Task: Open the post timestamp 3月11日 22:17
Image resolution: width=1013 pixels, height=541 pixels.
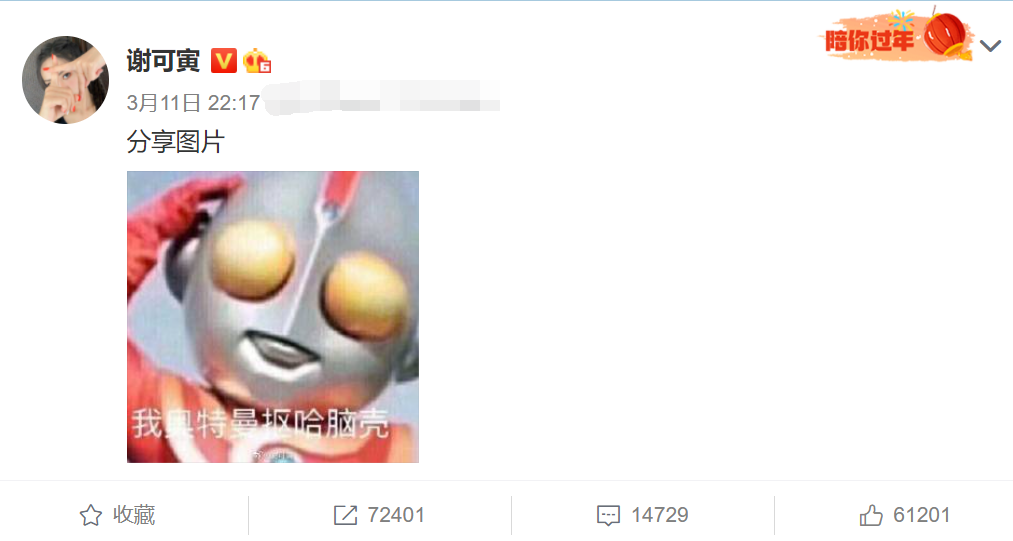Action: click(x=193, y=103)
